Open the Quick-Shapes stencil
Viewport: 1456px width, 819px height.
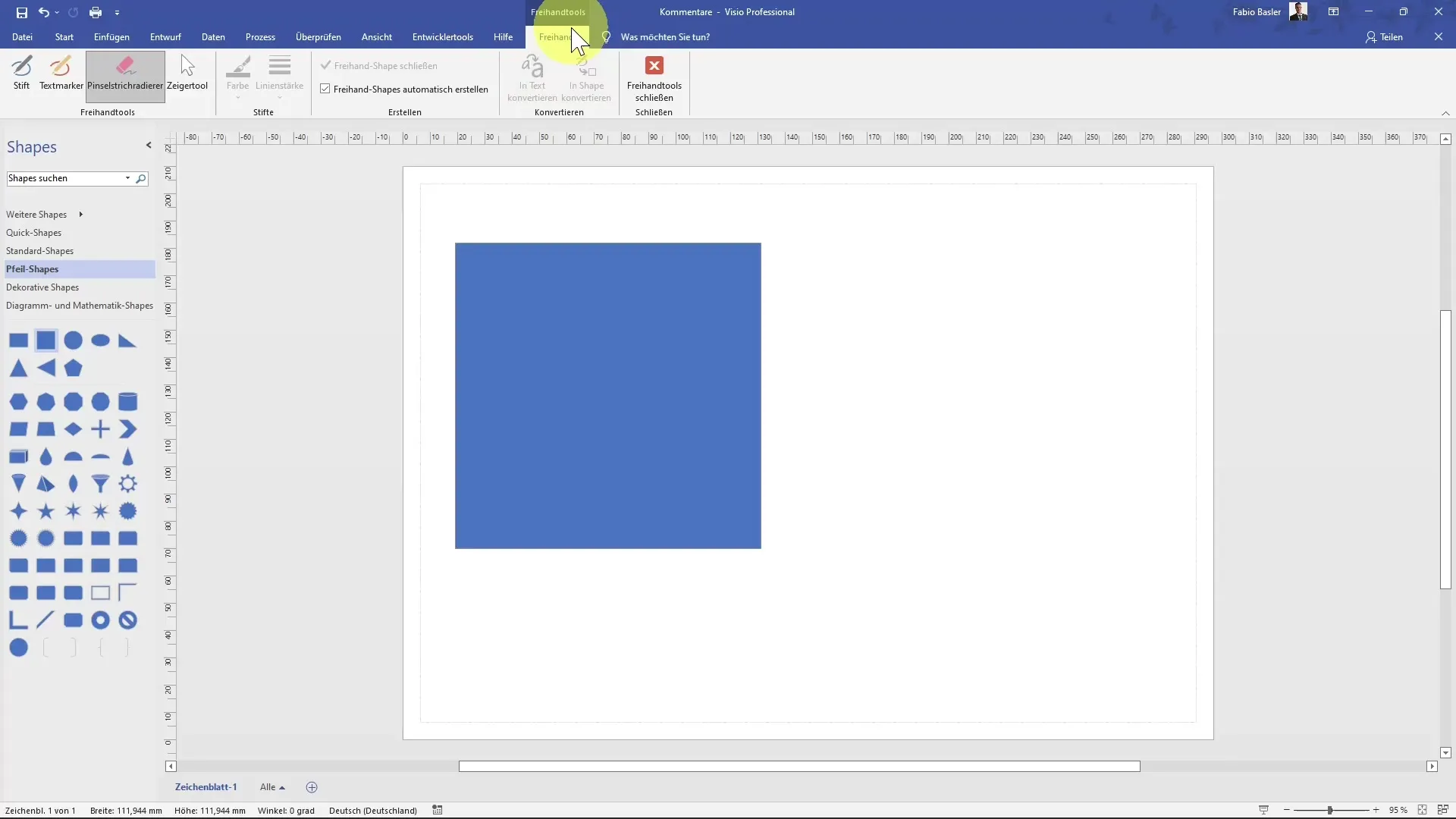33,233
